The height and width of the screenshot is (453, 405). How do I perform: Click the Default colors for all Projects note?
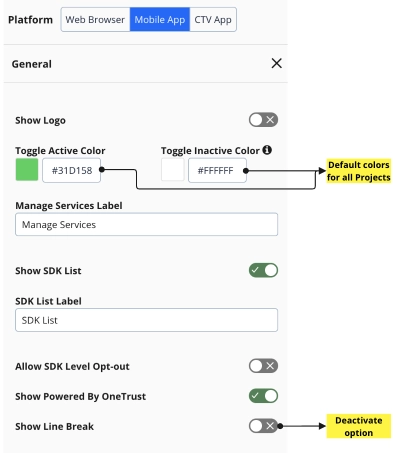pos(358,171)
